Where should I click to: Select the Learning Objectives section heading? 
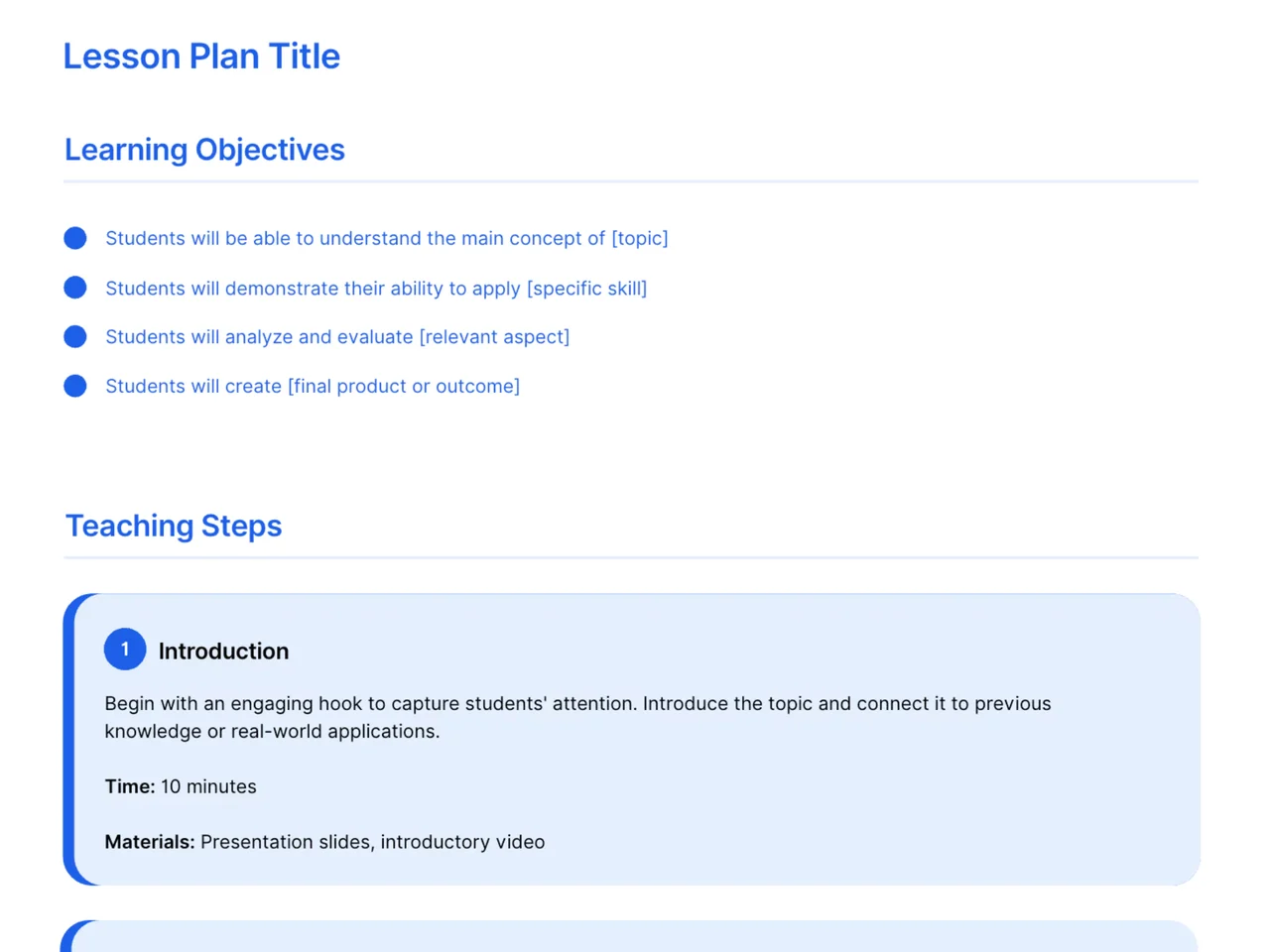(x=204, y=150)
